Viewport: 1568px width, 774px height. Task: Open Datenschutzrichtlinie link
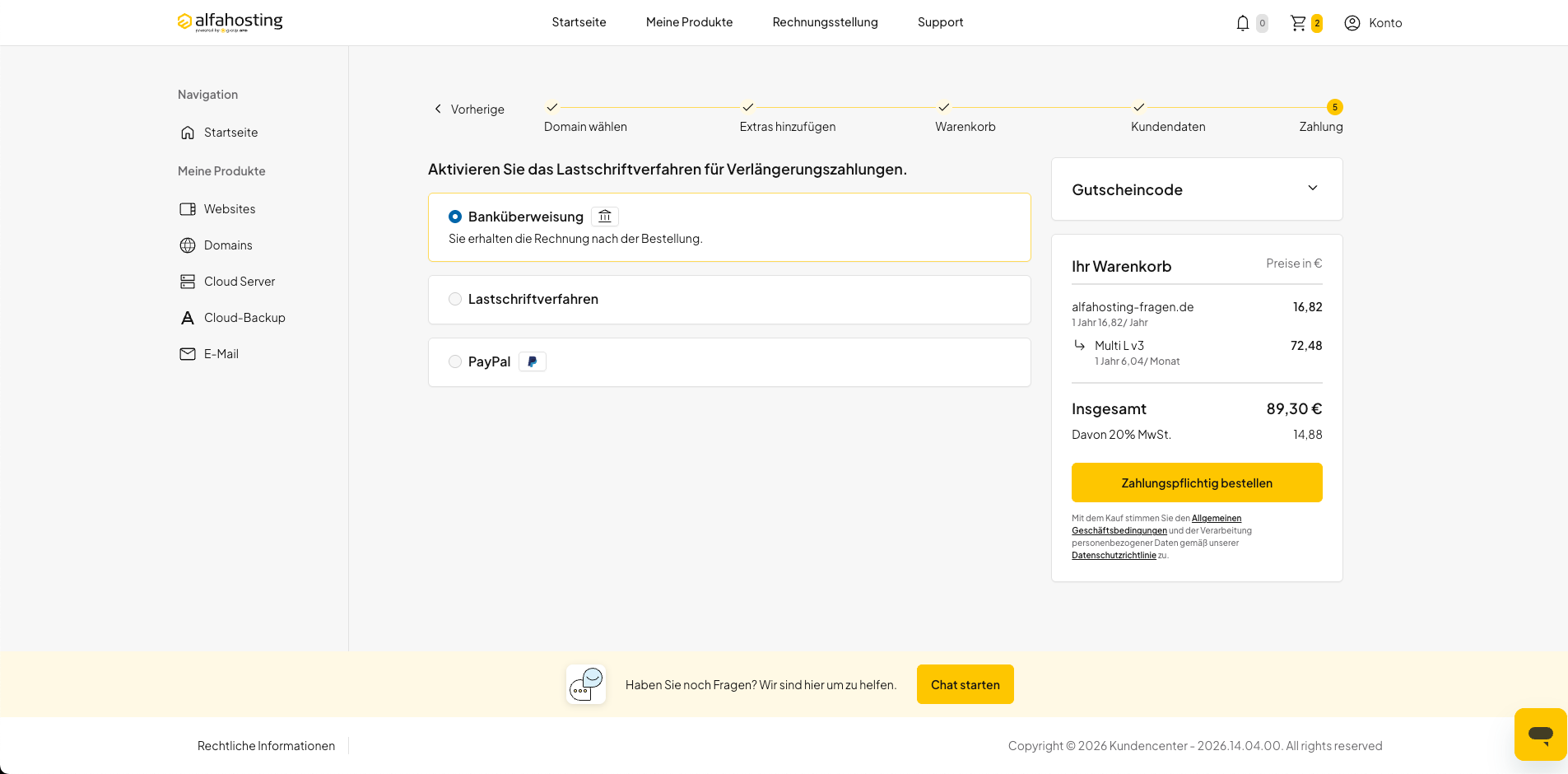click(1114, 556)
